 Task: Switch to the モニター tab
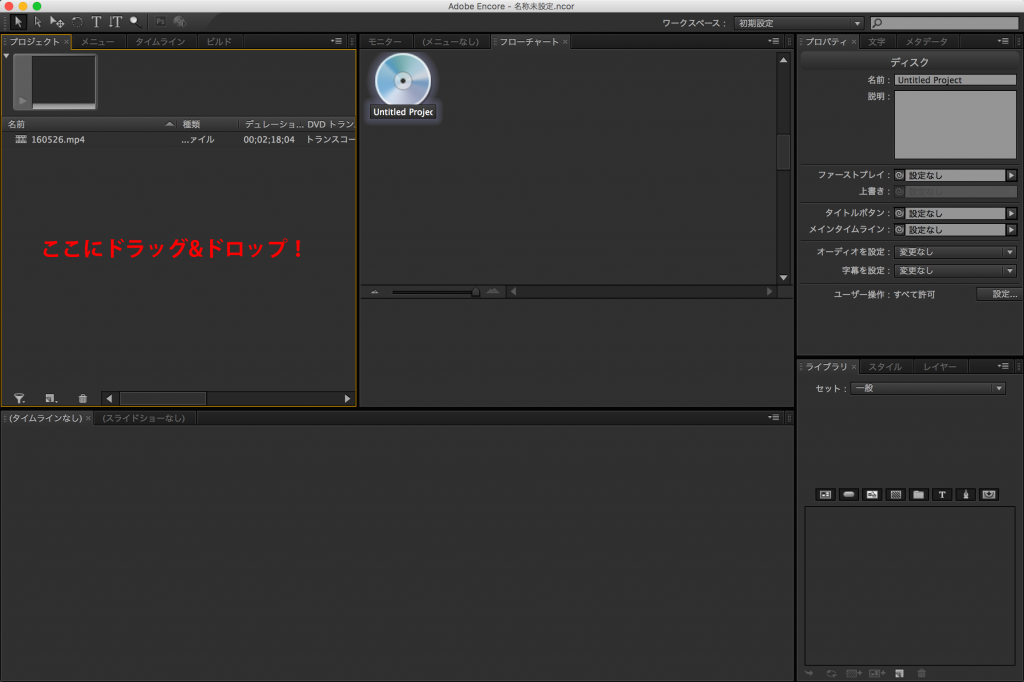coord(384,42)
